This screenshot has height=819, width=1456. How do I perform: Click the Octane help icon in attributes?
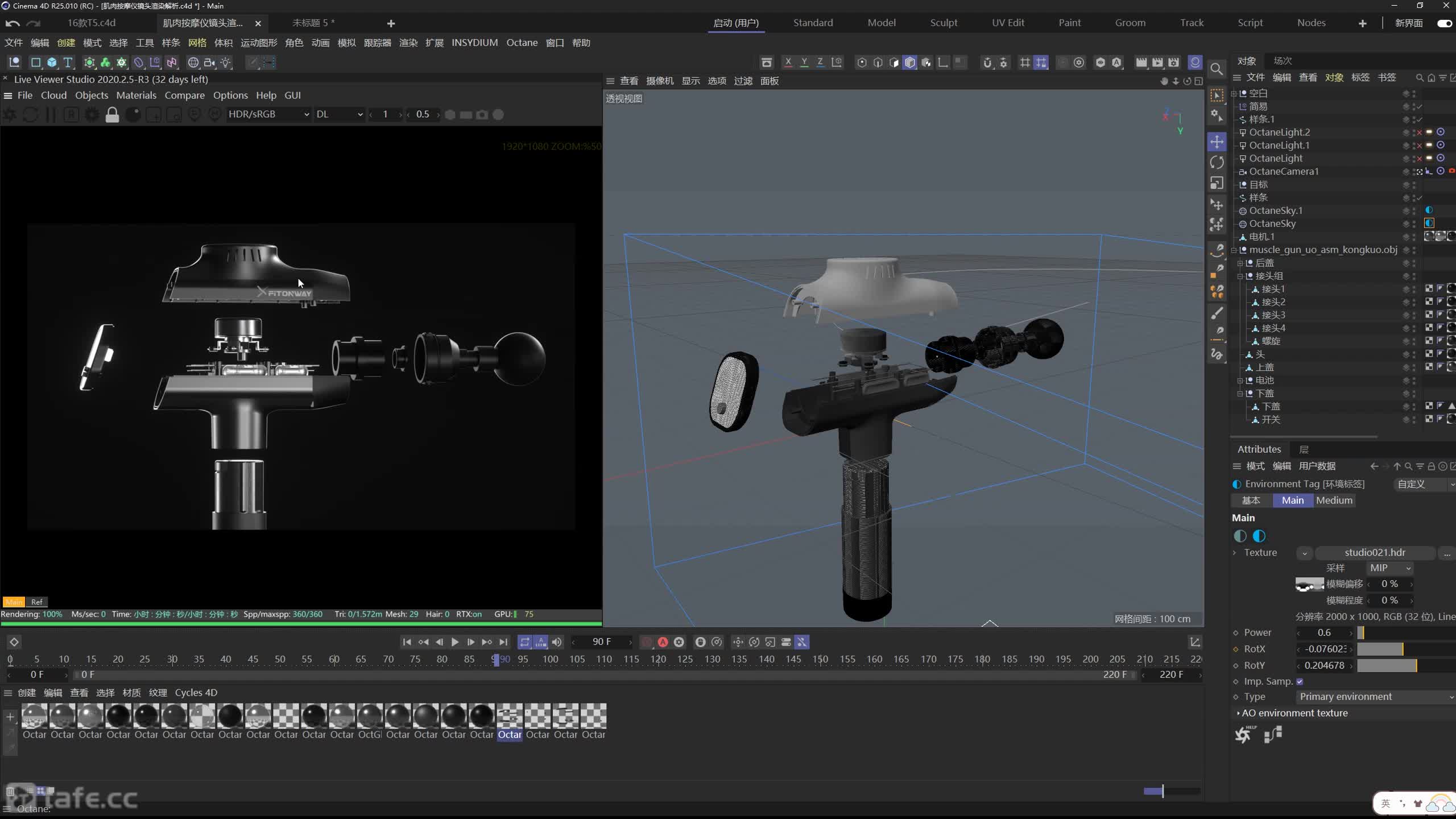point(1244,735)
